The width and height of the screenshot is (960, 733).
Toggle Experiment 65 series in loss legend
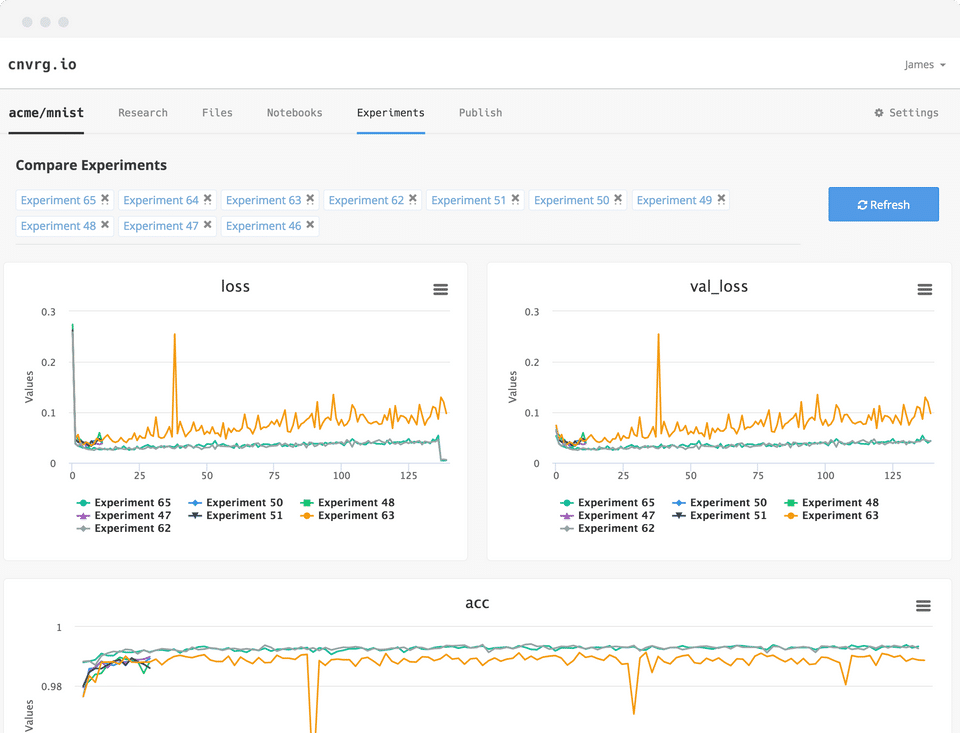coord(124,503)
